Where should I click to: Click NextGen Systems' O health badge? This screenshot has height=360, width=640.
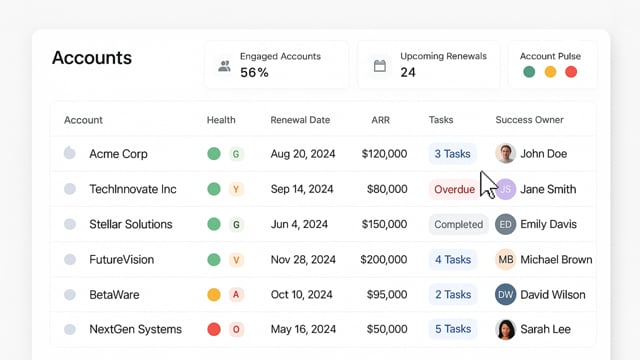click(236, 329)
